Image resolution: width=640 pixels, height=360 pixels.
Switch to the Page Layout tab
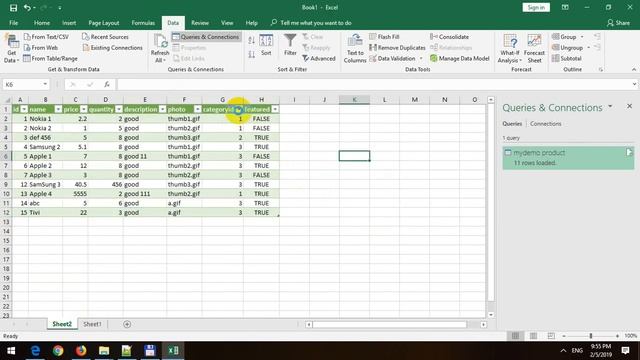(x=104, y=23)
